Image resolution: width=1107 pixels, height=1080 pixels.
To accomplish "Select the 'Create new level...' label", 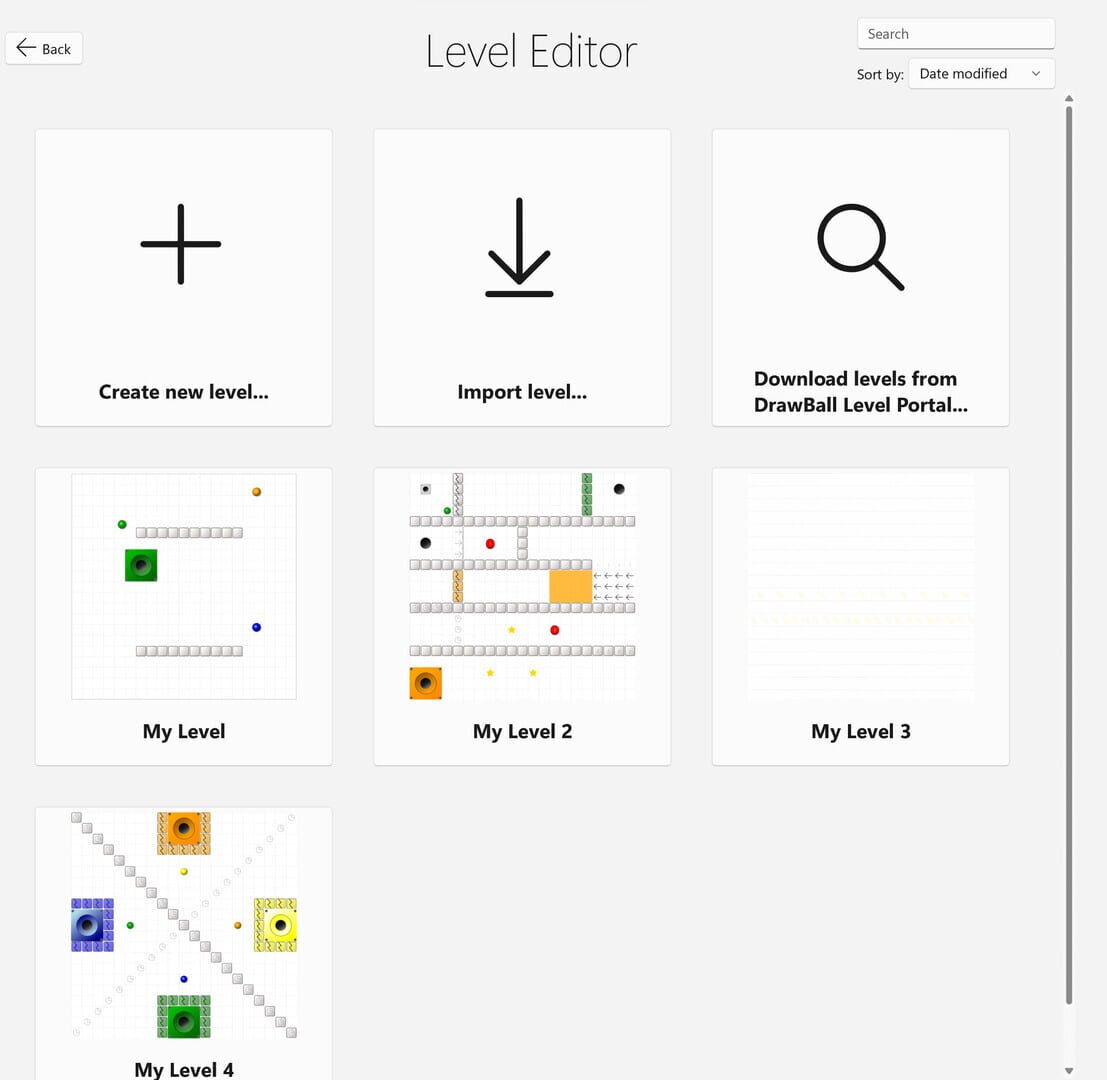I will pyautogui.click(x=184, y=392).
